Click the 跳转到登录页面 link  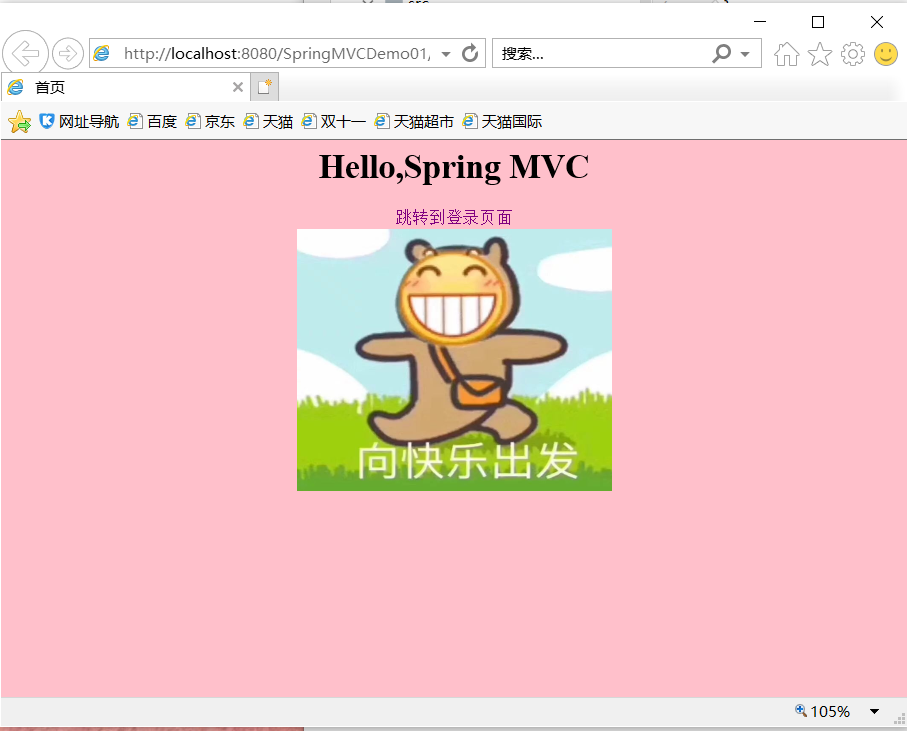pyautogui.click(x=453, y=216)
